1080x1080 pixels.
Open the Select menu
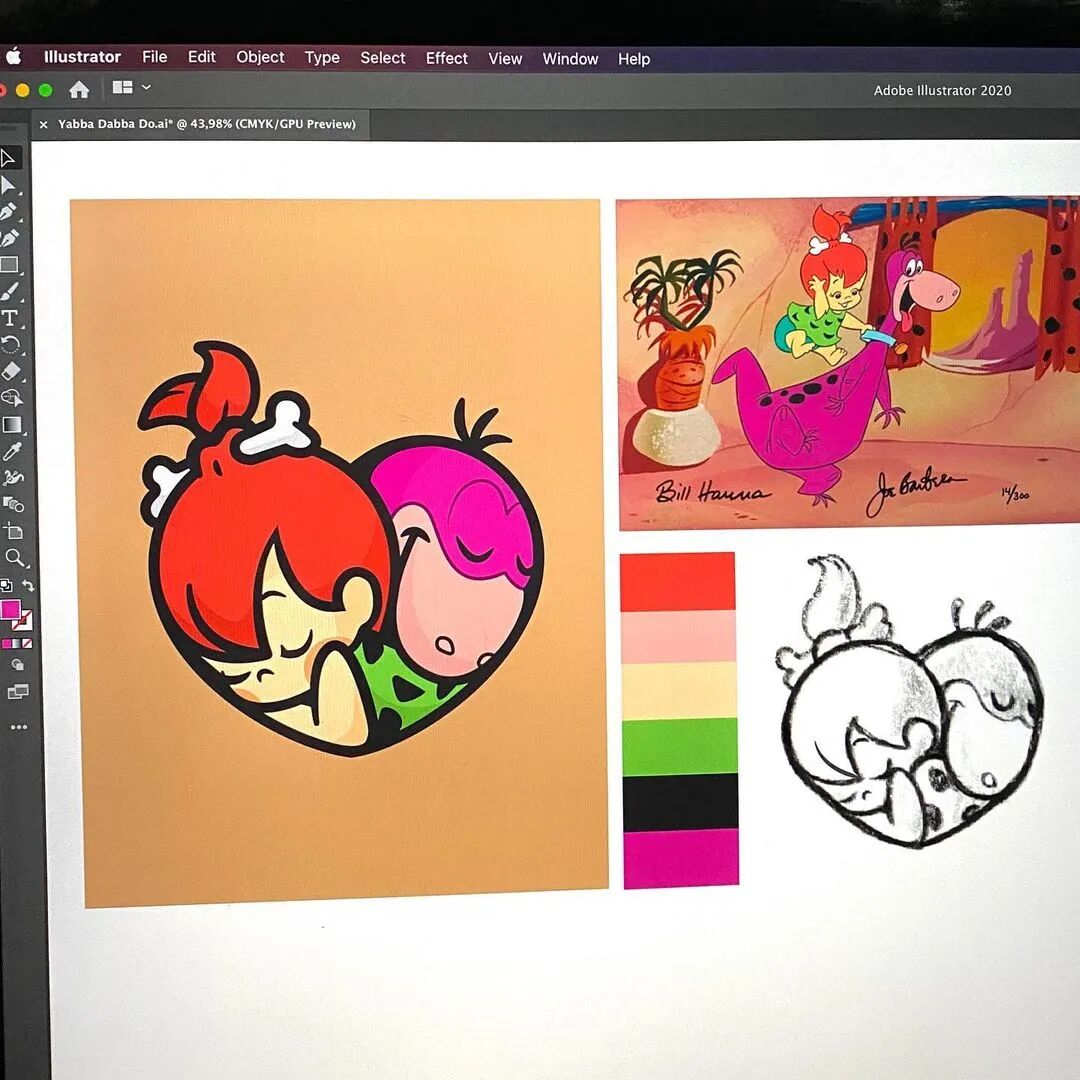pyautogui.click(x=382, y=58)
